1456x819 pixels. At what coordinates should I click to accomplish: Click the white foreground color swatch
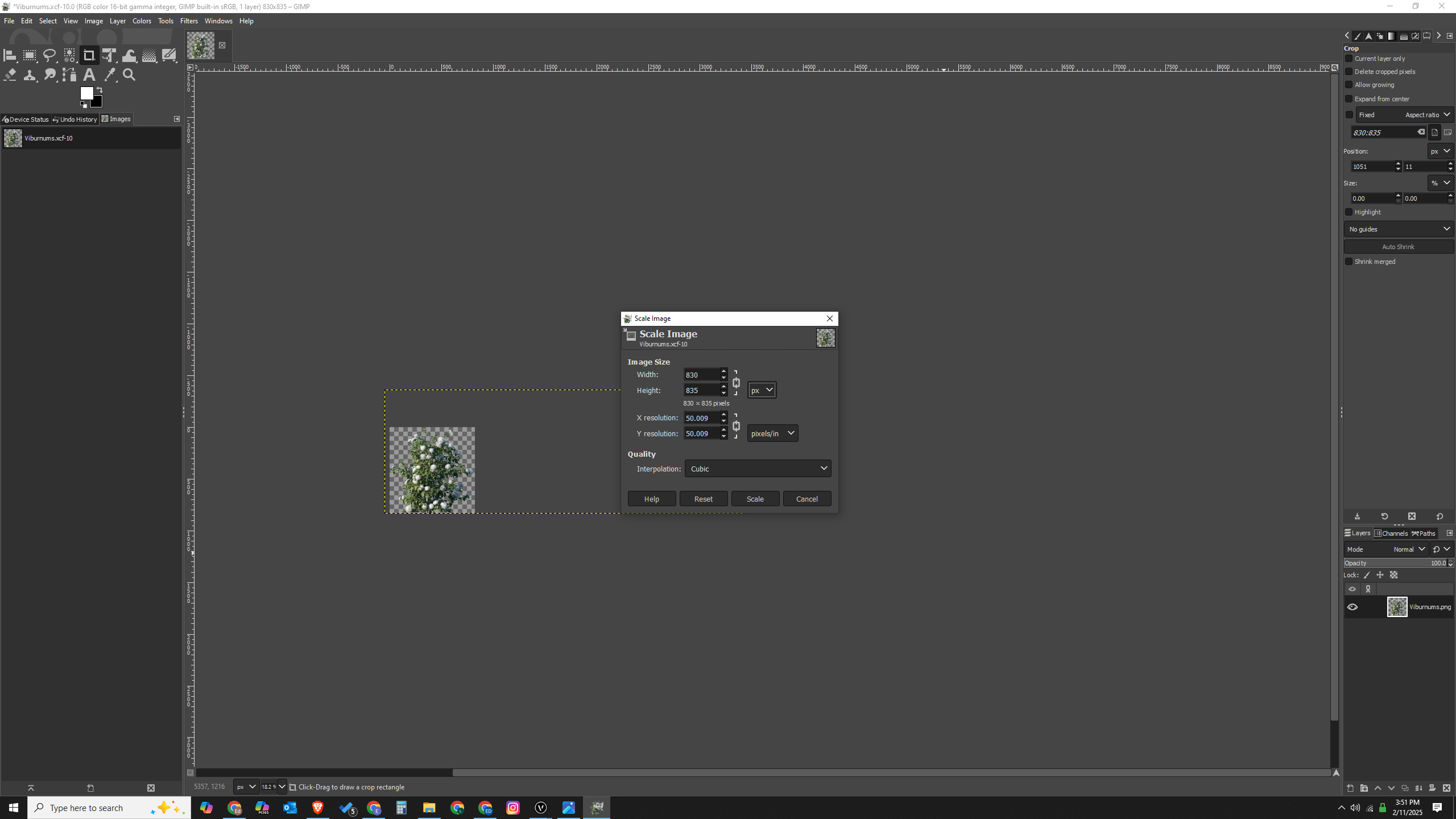pos(86,93)
